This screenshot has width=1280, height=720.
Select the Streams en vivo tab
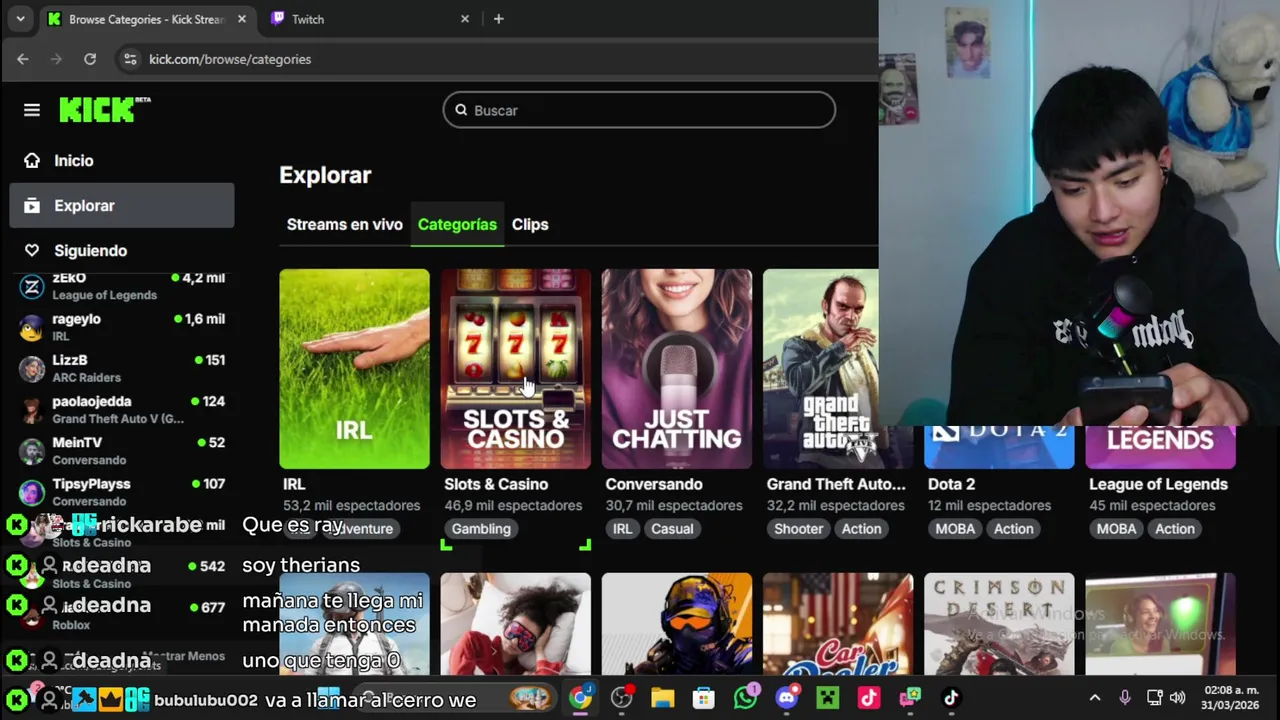344,224
